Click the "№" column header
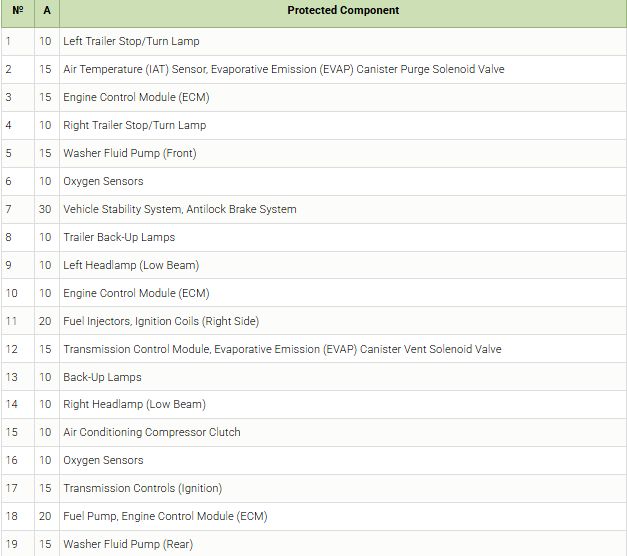Image resolution: width=627 pixels, height=556 pixels. point(16,11)
